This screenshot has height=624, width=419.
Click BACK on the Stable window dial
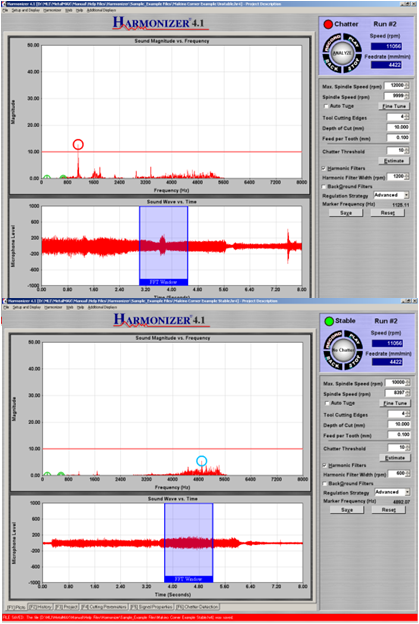click(x=333, y=363)
